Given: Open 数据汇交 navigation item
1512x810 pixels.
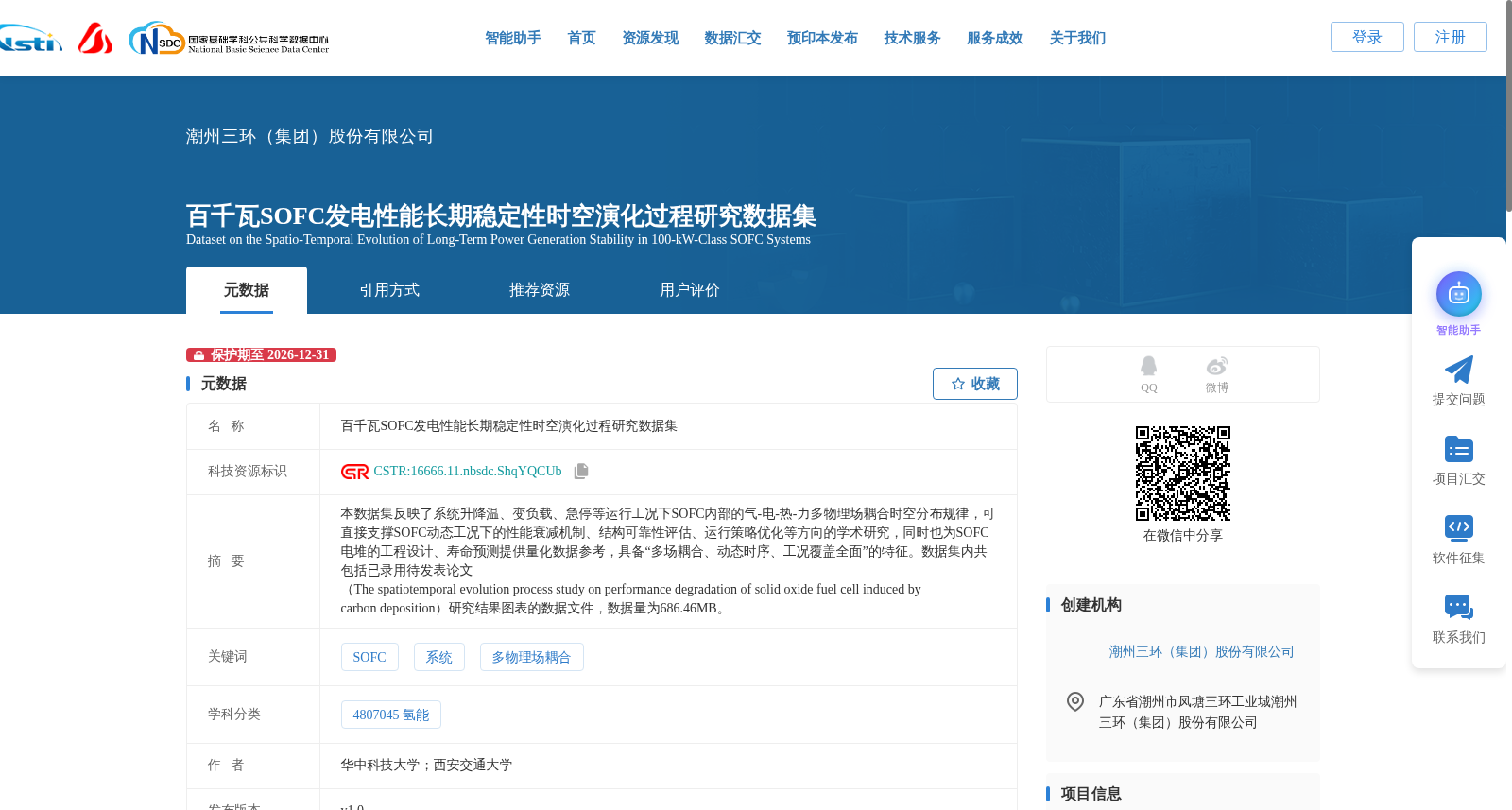Looking at the screenshot, I should coord(732,38).
